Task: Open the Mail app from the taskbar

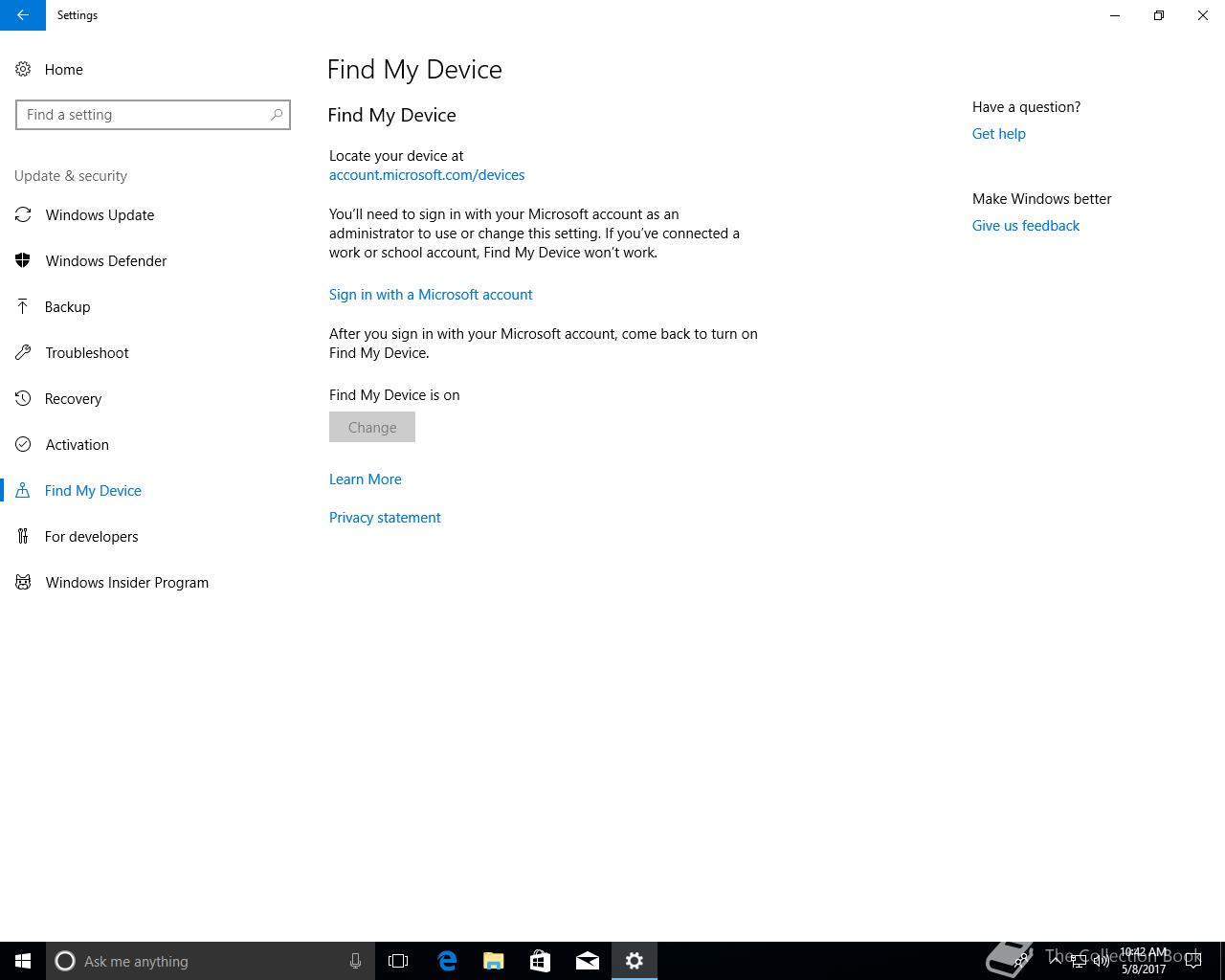Action: click(588, 961)
